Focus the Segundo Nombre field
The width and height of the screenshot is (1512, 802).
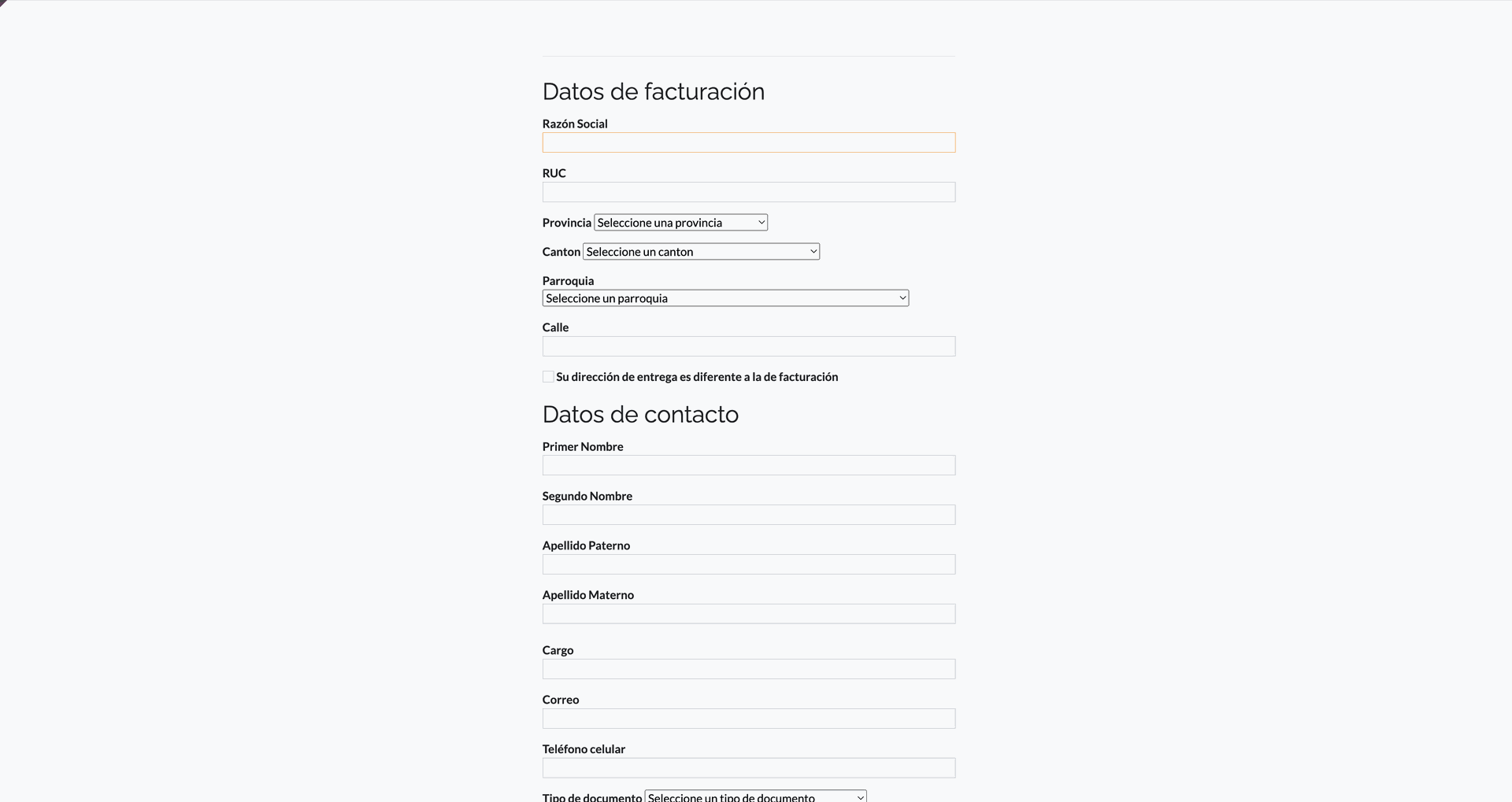748,515
